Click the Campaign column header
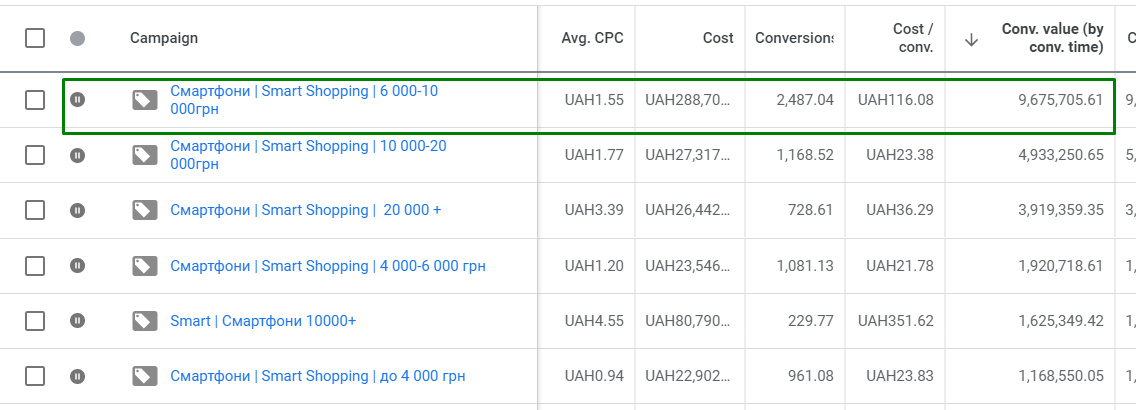The width and height of the screenshot is (1136, 410). pyautogui.click(x=164, y=38)
